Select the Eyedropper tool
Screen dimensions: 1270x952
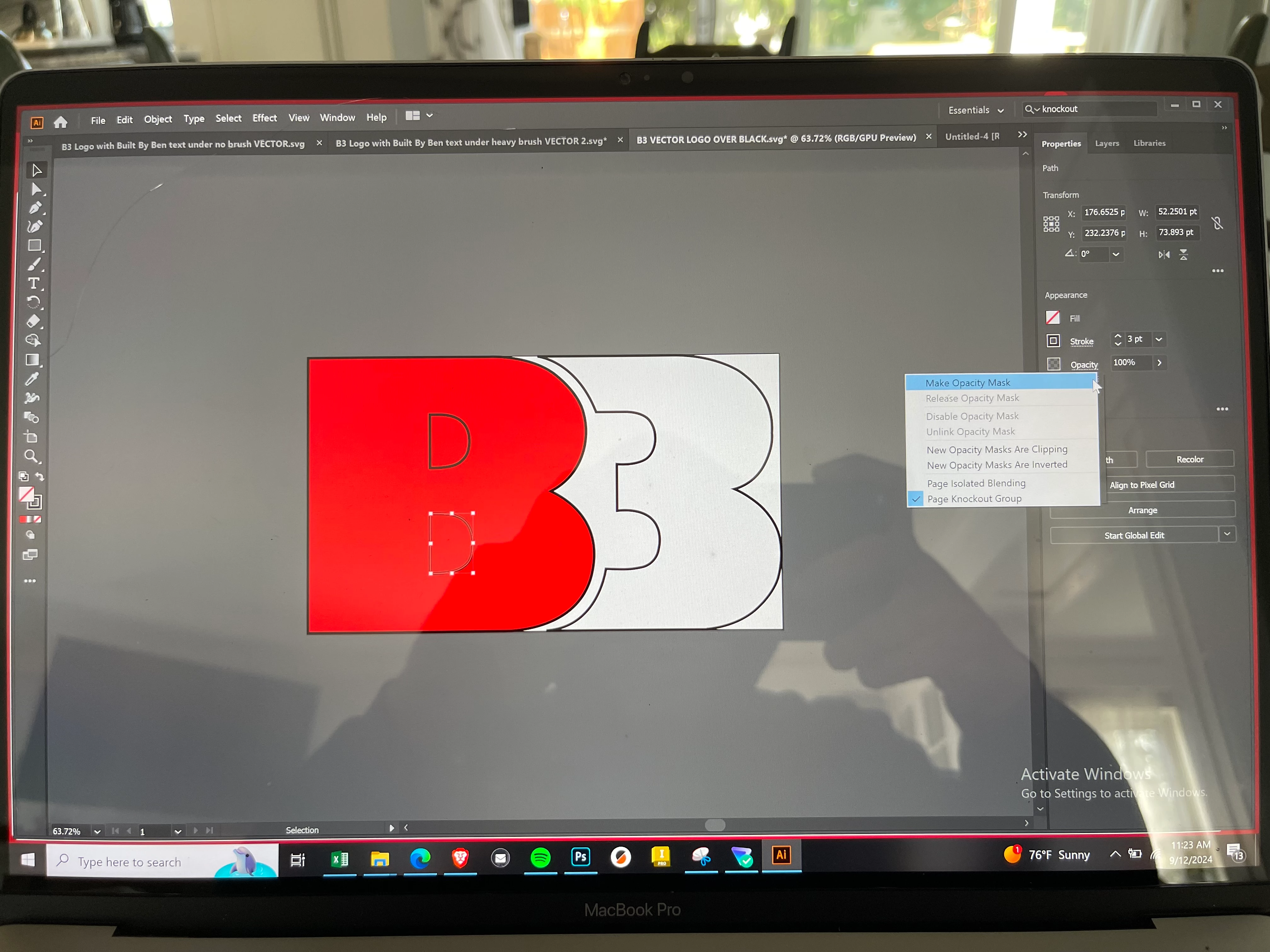32,379
